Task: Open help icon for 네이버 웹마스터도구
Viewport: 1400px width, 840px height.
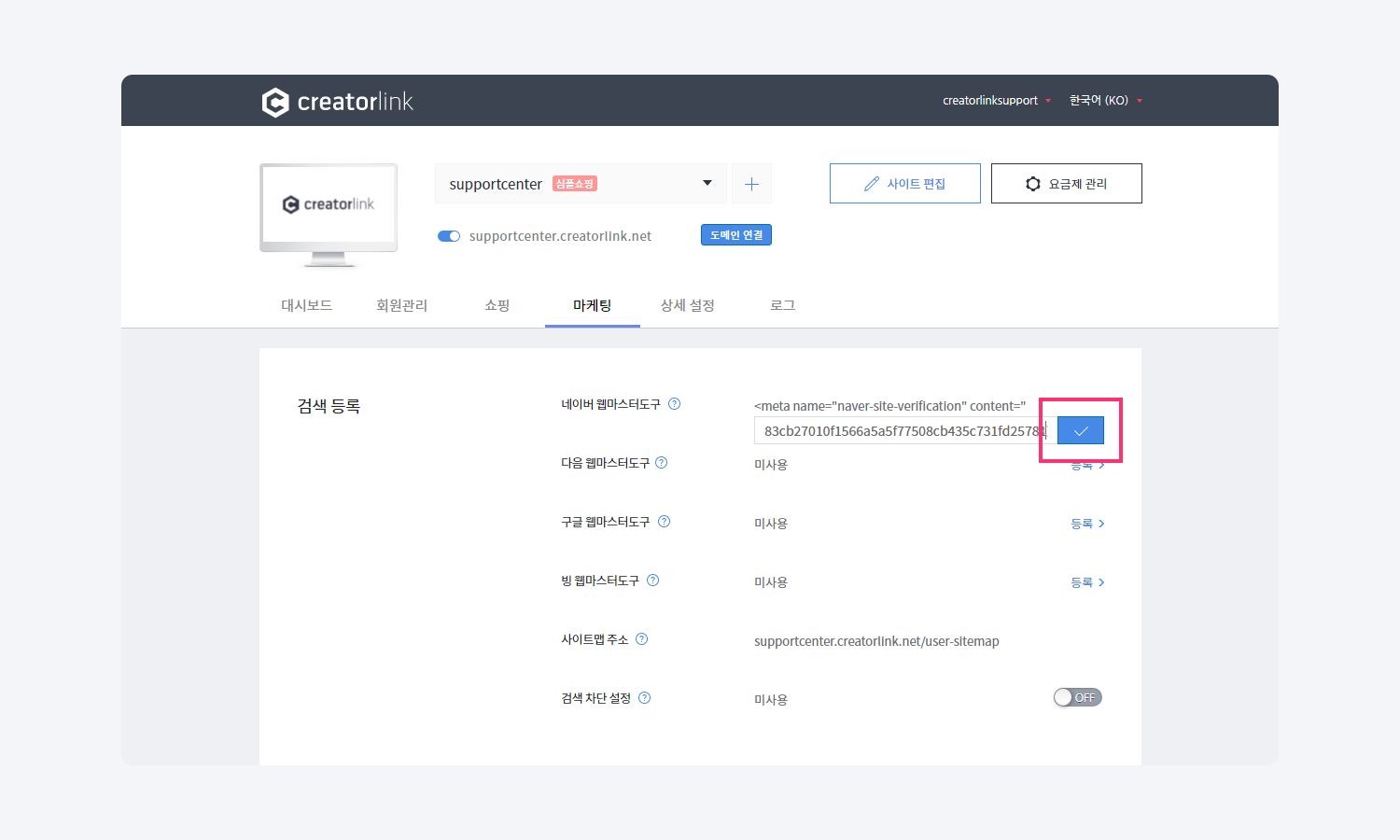Action: coord(675,404)
